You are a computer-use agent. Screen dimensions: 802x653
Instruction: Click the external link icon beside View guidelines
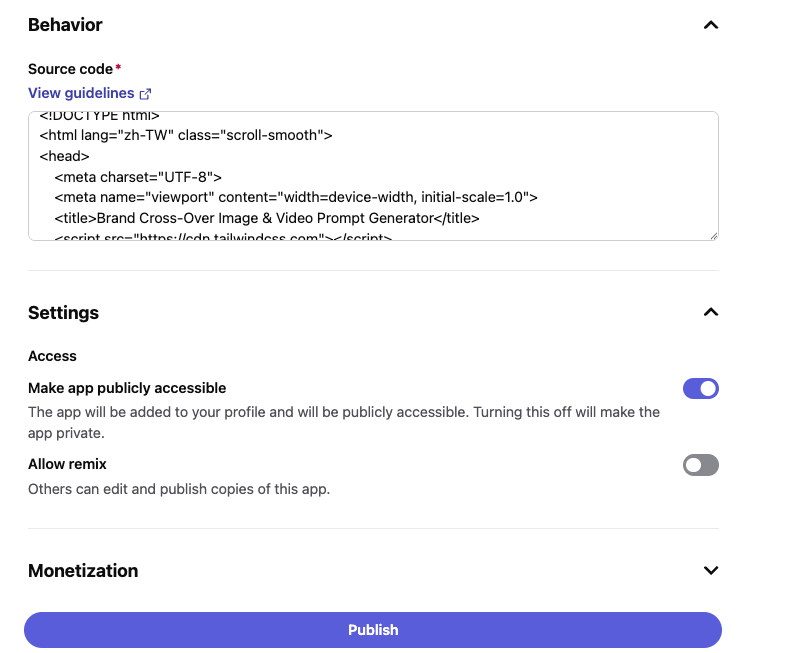click(x=145, y=94)
